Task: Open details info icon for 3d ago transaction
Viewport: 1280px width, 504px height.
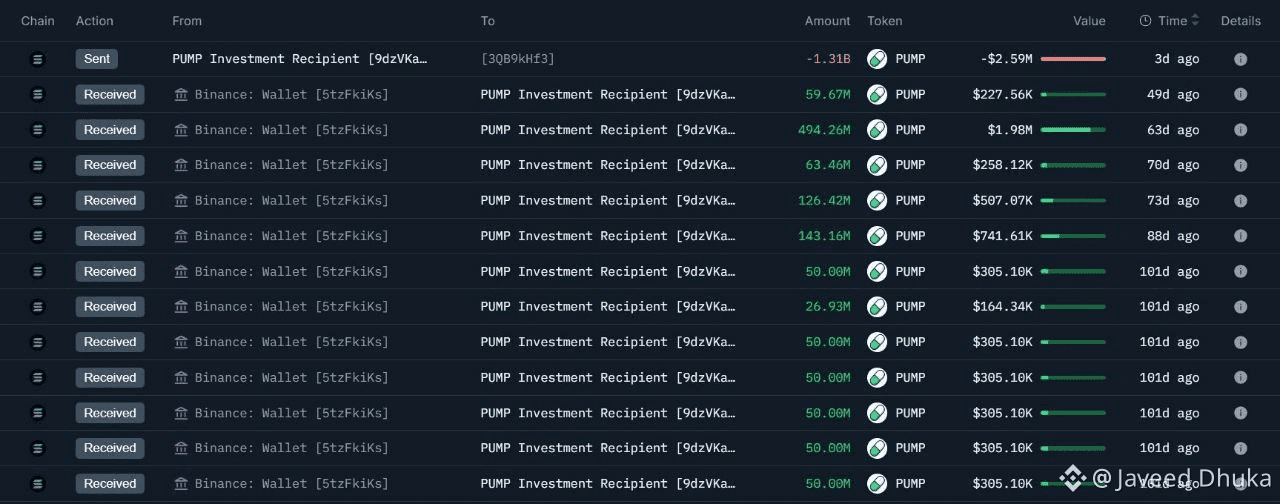Action: (1240, 59)
